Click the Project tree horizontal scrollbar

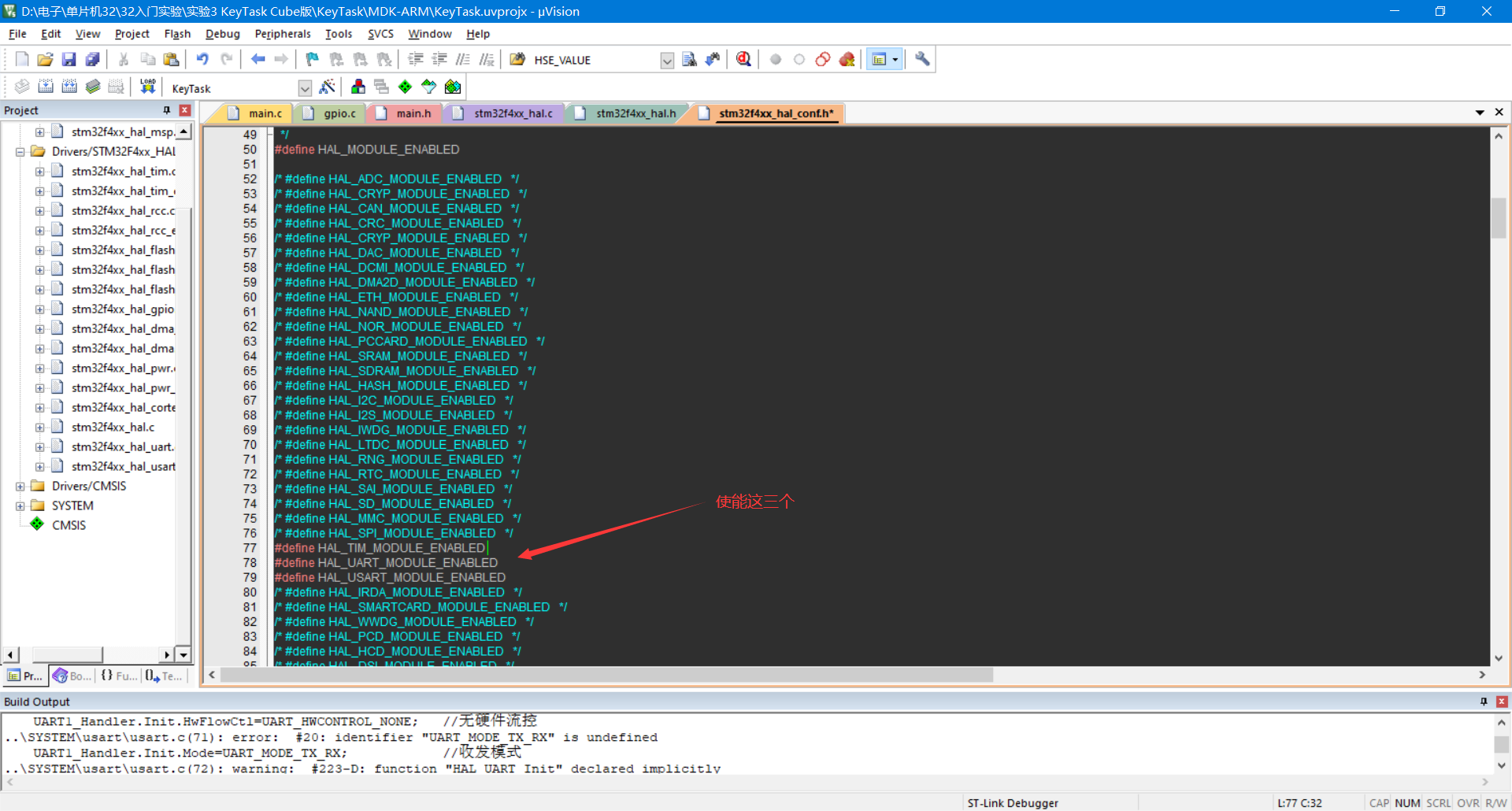click(67, 654)
